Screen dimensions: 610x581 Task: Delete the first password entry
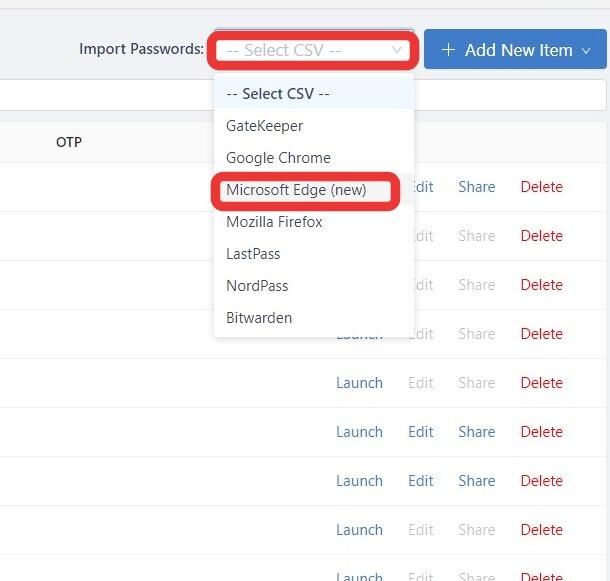(542, 187)
